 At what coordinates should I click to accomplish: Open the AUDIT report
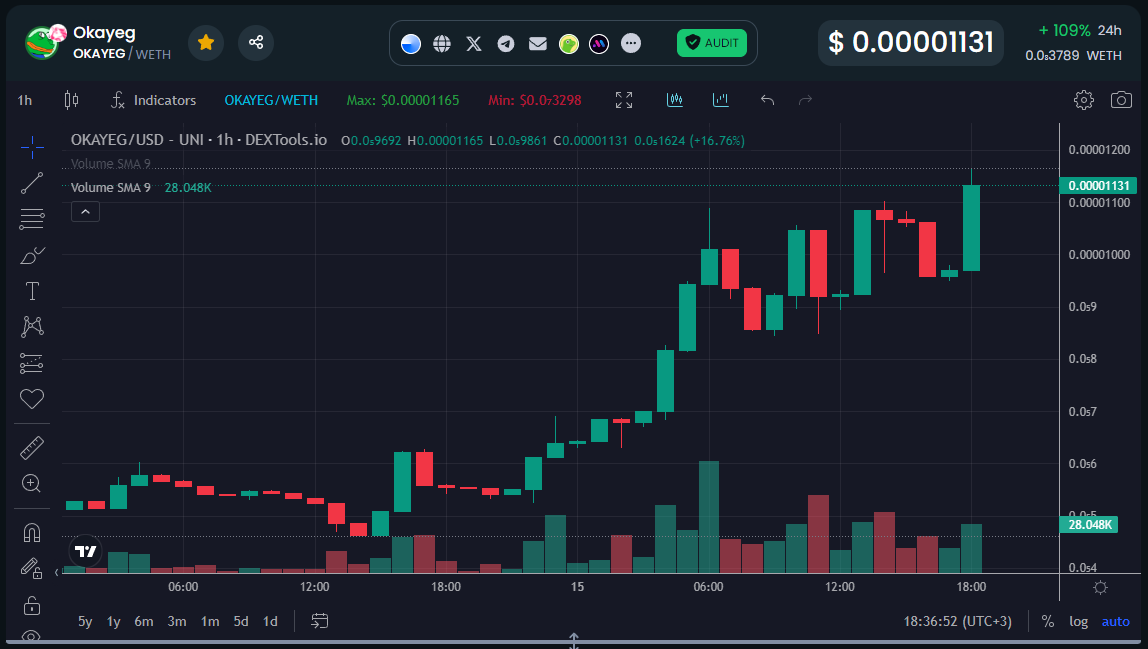pos(712,43)
